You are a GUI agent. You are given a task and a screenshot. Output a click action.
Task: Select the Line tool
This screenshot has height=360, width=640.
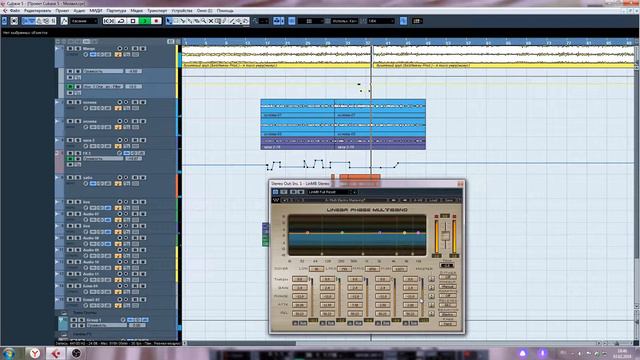click(x=232, y=21)
